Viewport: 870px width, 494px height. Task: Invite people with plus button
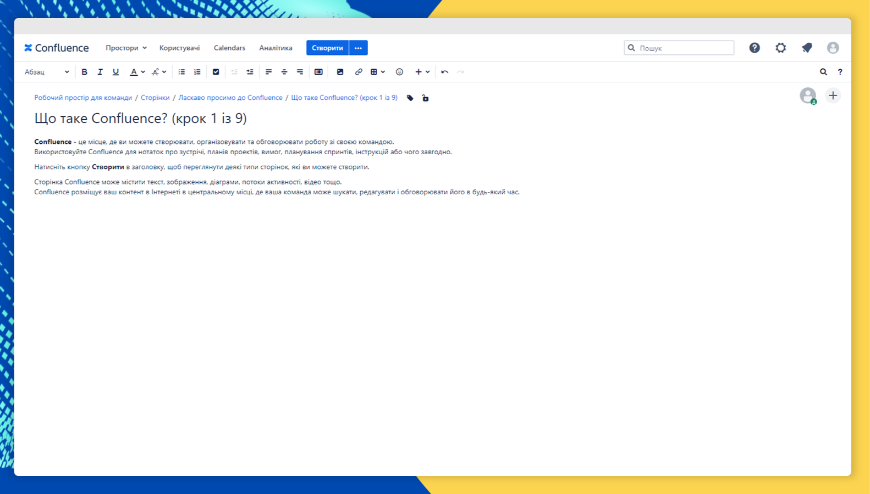coord(833,95)
